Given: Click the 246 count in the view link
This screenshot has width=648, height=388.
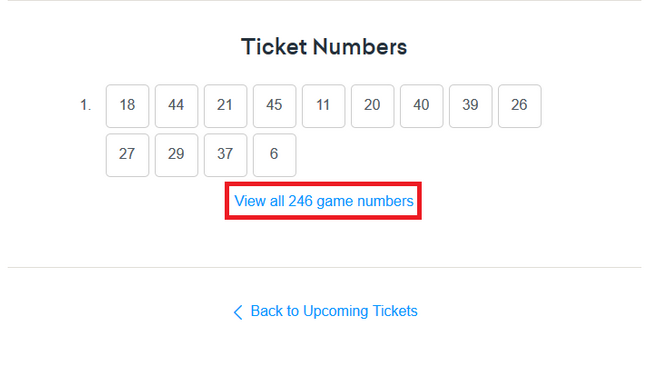Looking at the screenshot, I should (300, 201).
